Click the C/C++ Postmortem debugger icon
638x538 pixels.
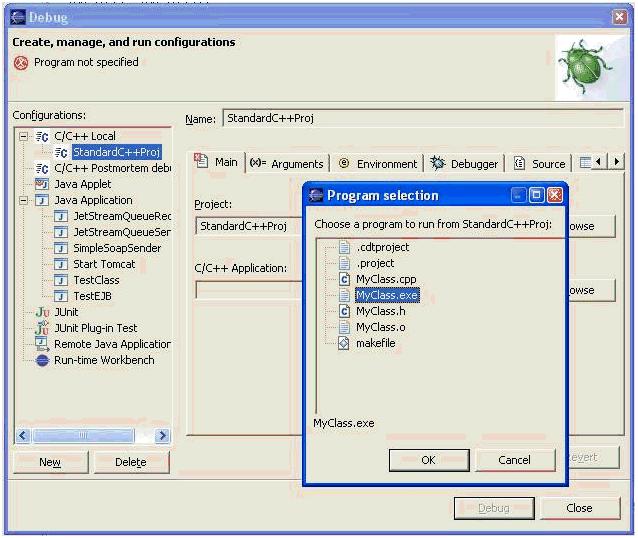(42, 168)
